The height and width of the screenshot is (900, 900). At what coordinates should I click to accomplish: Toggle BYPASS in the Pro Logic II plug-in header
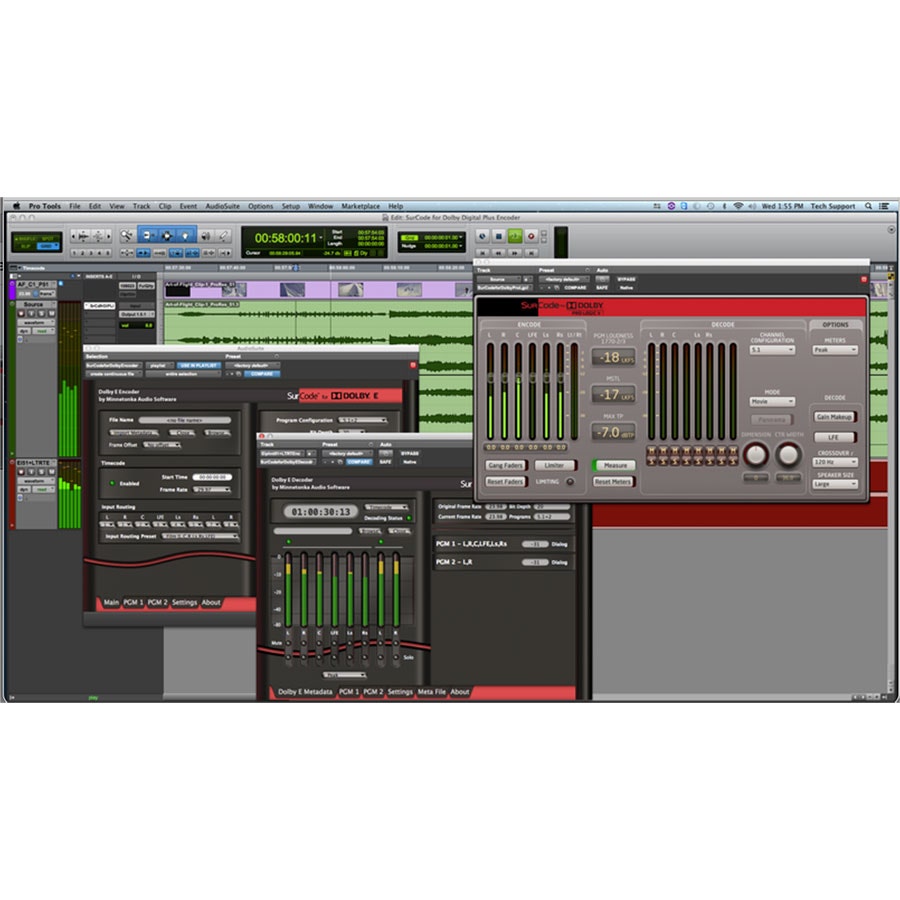pos(626,279)
